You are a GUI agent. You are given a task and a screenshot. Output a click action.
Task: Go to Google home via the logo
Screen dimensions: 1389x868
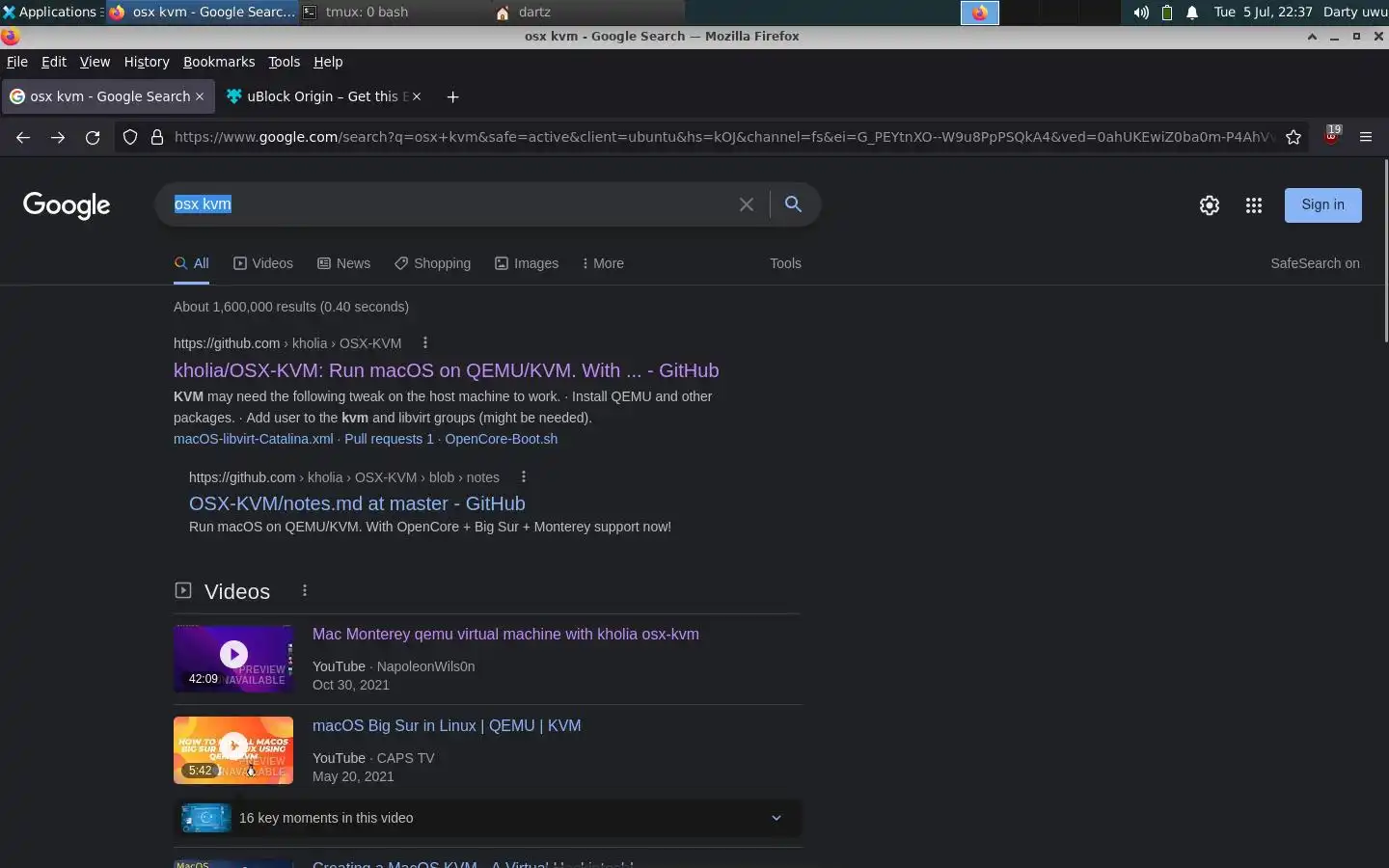click(x=67, y=205)
